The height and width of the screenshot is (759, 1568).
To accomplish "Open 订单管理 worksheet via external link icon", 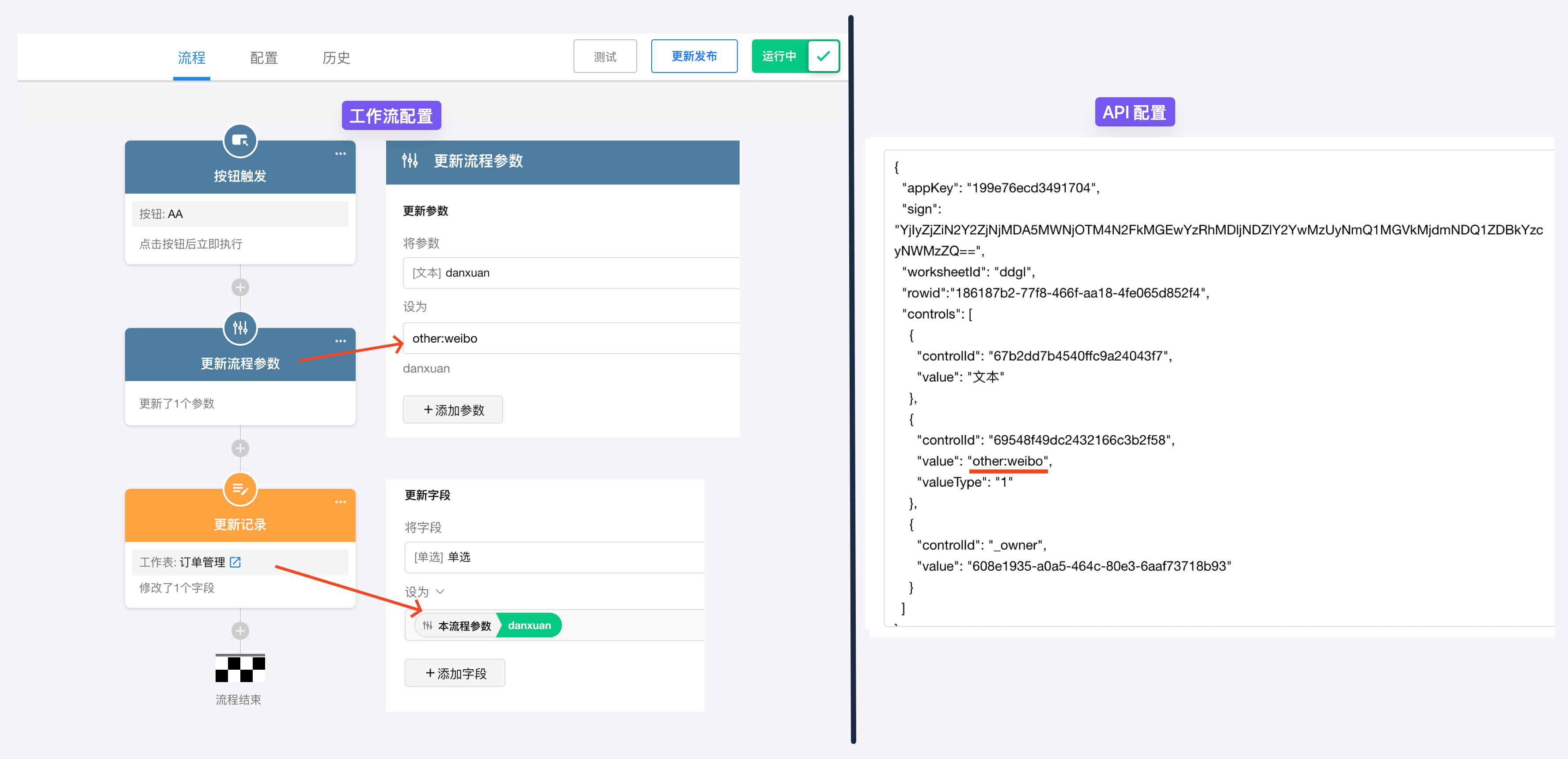I will 235,562.
